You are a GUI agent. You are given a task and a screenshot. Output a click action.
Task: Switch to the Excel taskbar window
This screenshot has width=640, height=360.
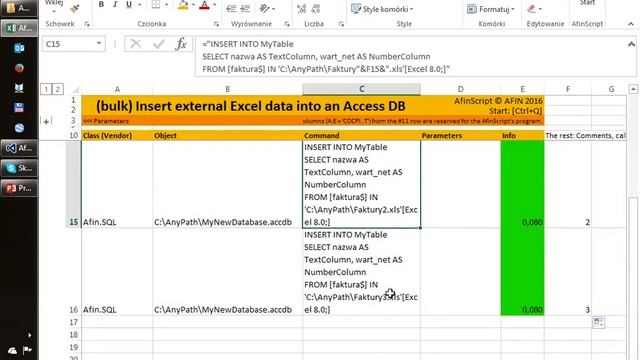click(x=19, y=28)
